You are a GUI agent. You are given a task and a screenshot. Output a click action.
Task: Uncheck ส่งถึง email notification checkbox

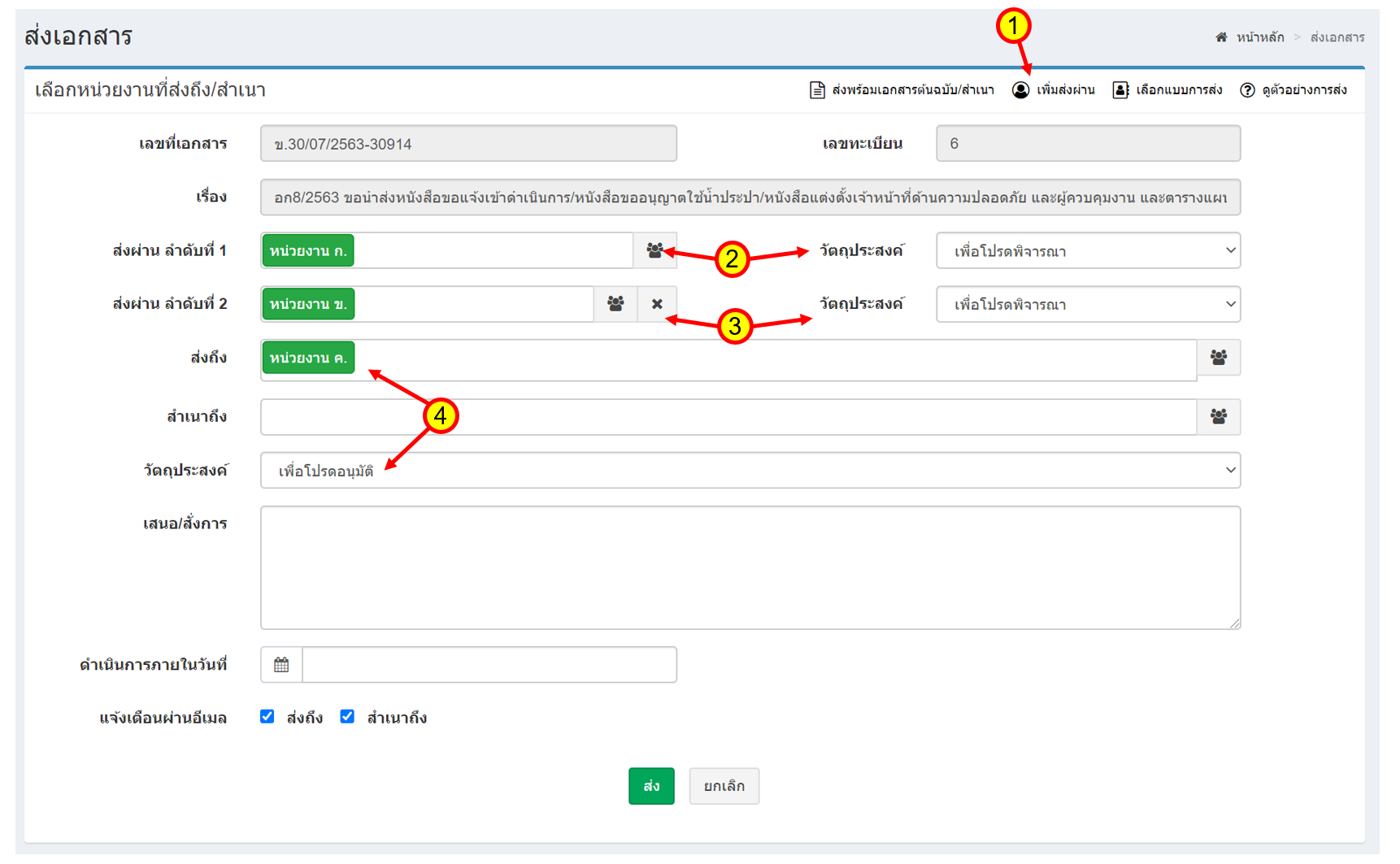(x=267, y=716)
